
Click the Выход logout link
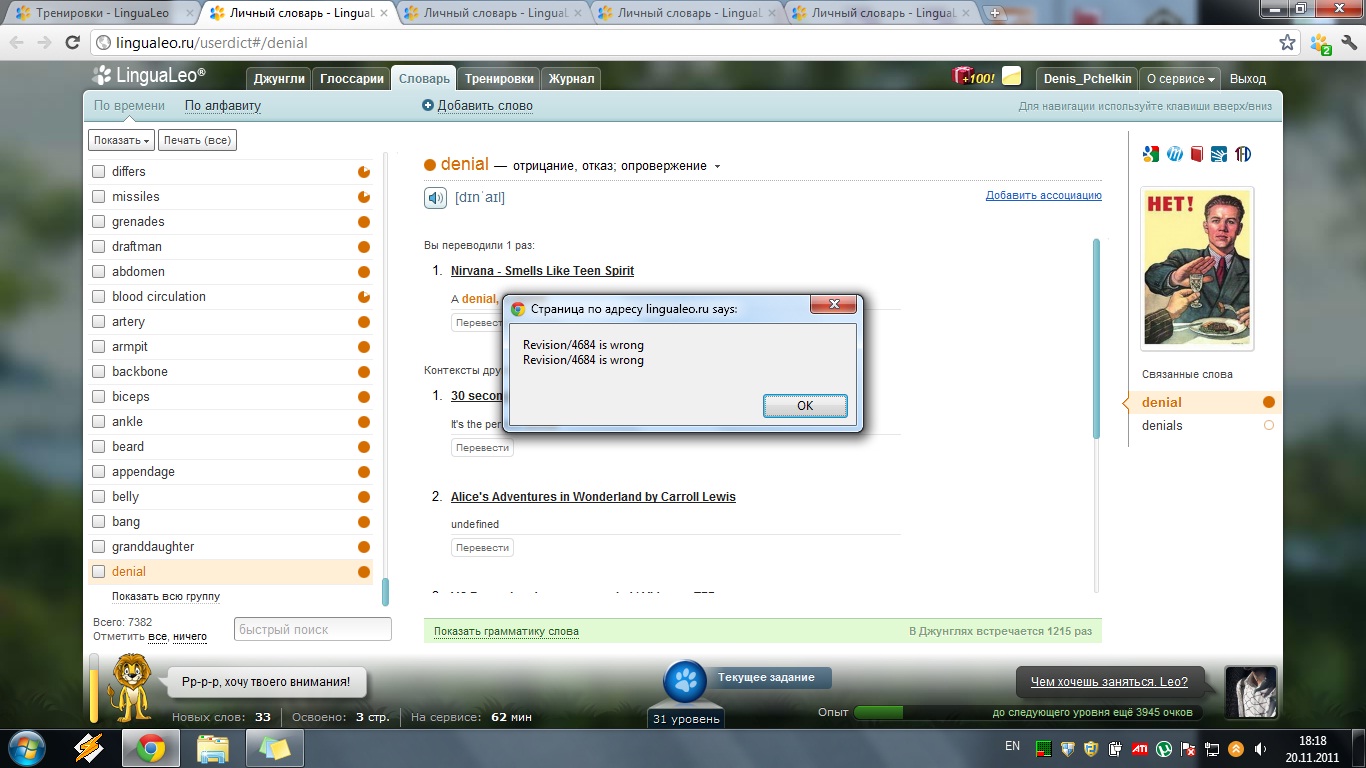point(1247,78)
